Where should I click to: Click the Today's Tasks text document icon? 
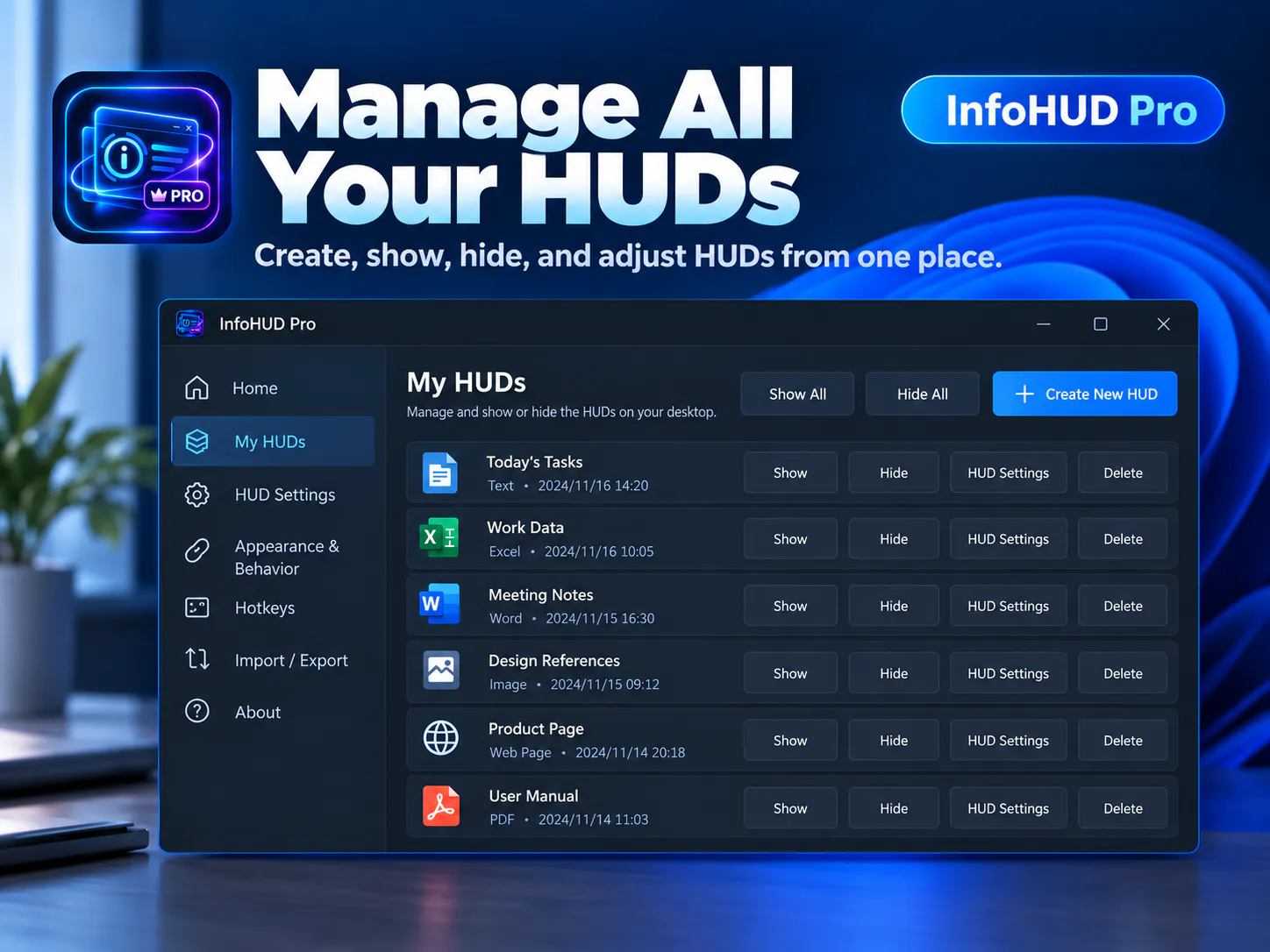440,473
